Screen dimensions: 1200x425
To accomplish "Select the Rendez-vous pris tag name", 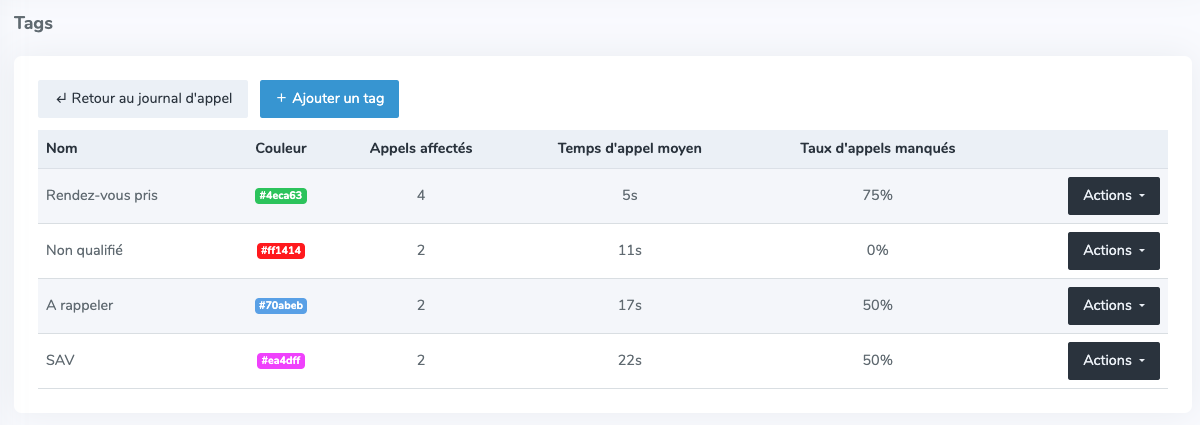I will [102, 196].
